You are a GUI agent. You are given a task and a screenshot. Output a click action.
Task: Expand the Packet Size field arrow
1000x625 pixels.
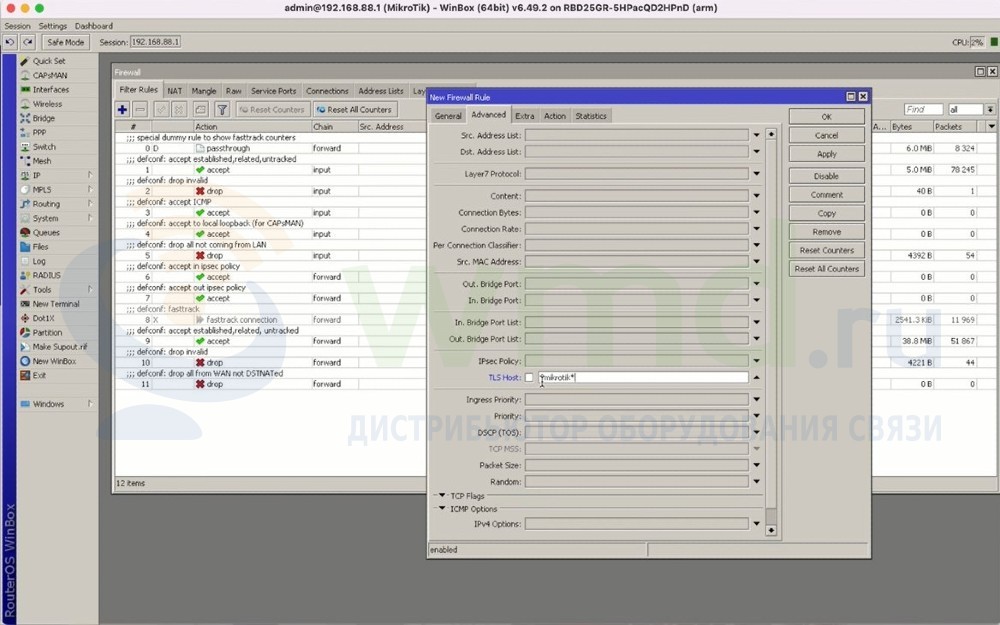coord(756,466)
